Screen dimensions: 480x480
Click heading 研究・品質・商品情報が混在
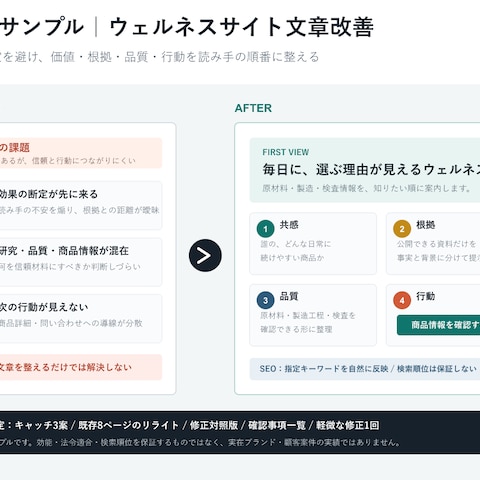(64, 251)
